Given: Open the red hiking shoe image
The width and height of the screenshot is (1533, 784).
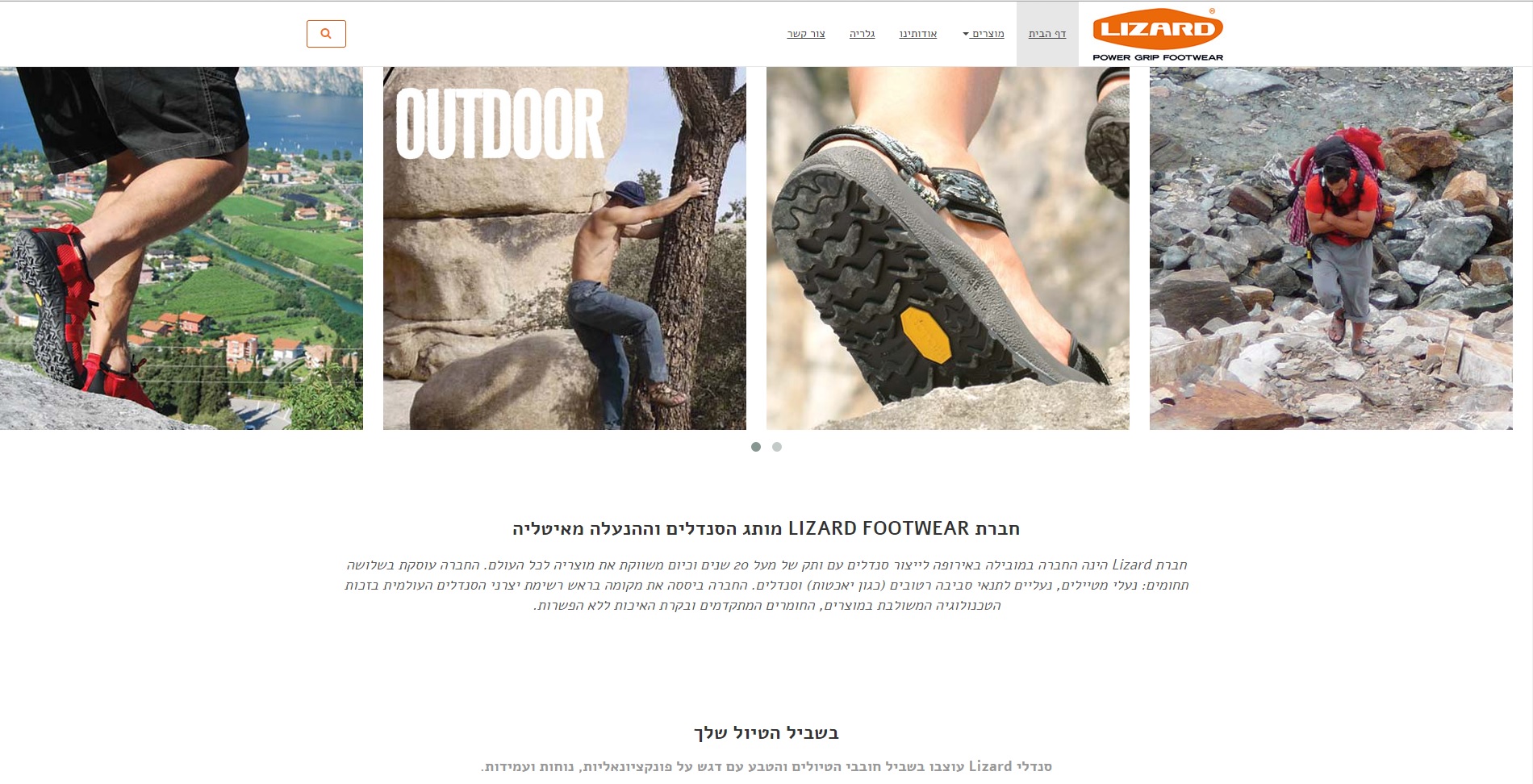Looking at the screenshot, I should [182, 248].
